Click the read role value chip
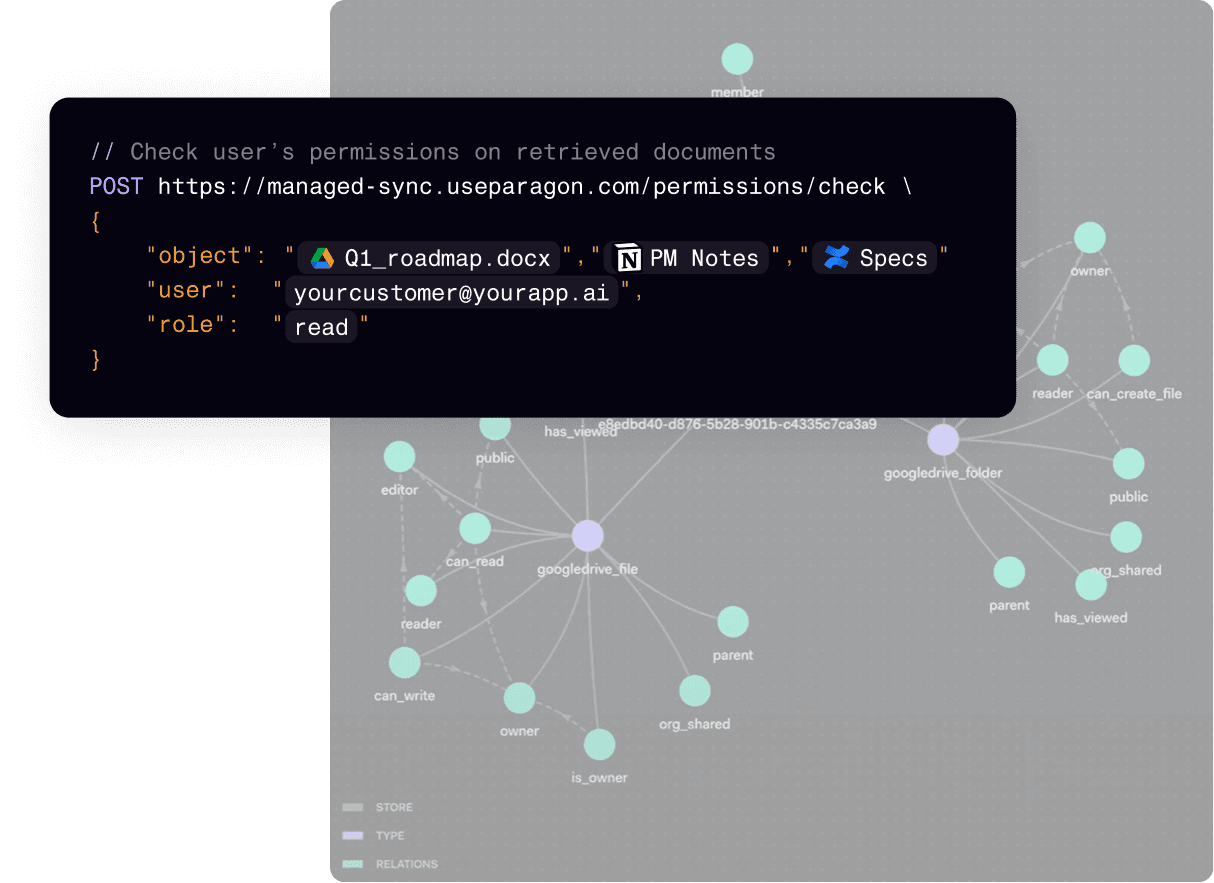Screen dimensions: 1214x883 click(321, 327)
